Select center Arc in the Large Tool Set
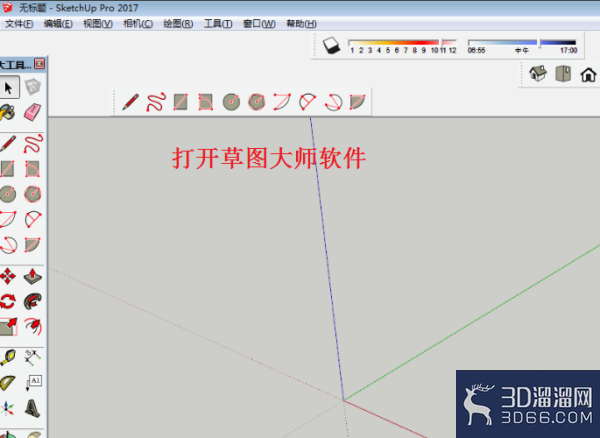 pos(8,219)
